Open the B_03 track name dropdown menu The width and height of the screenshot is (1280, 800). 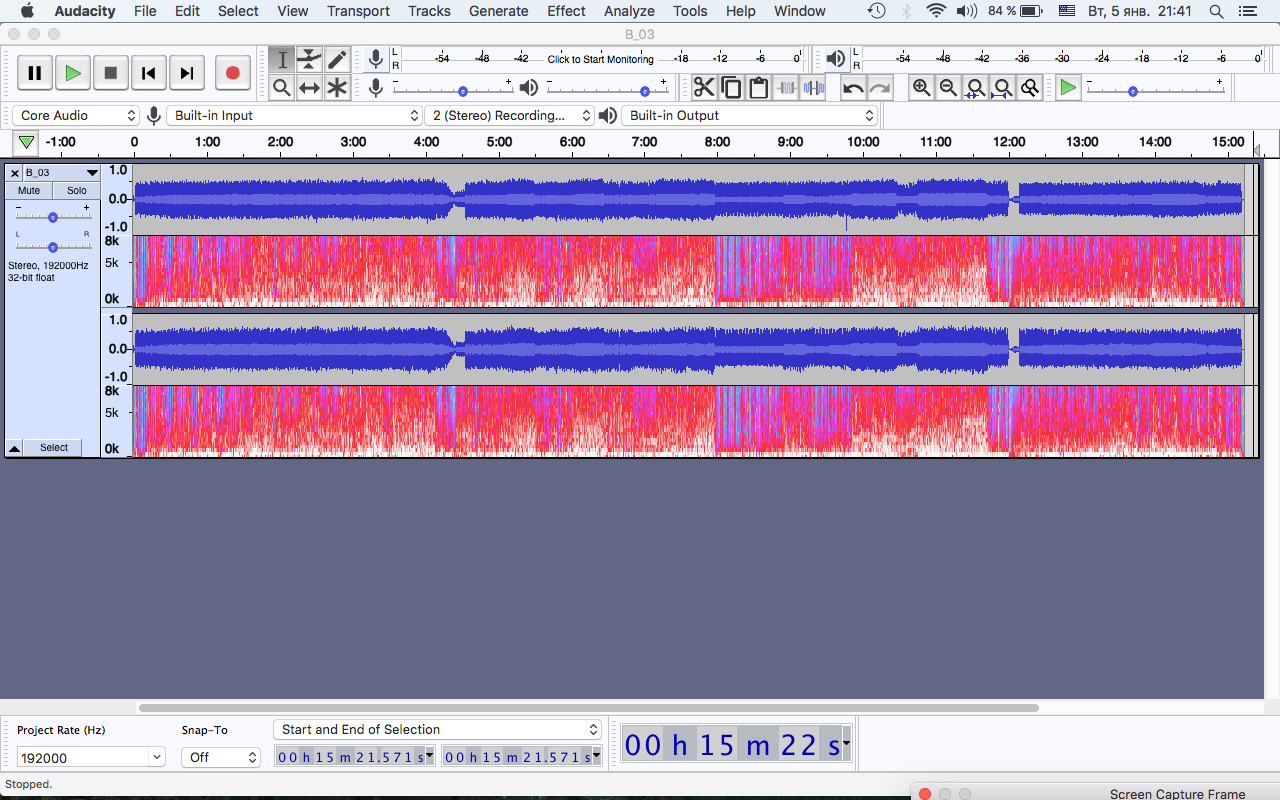tap(61, 173)
